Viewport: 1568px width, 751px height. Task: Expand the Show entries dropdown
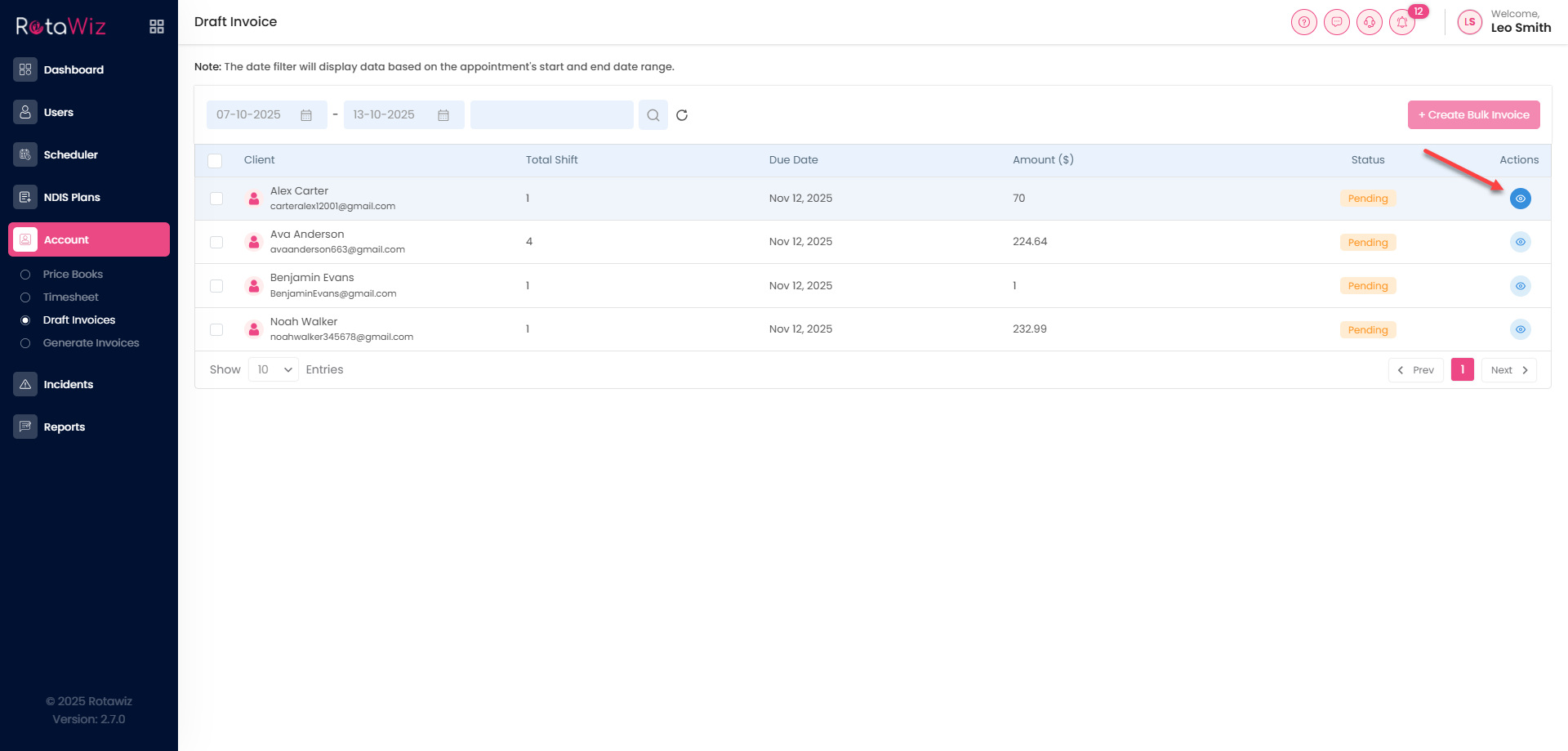point(274,370)
